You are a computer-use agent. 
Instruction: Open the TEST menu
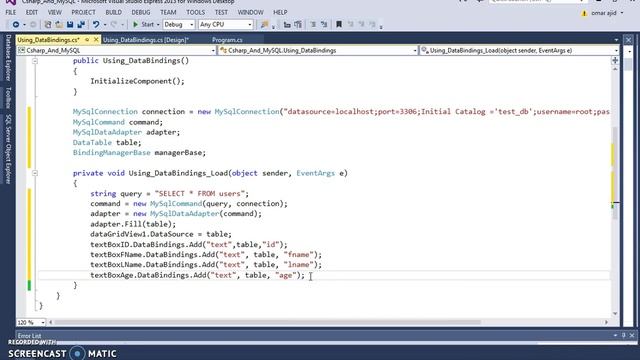point(221,12)
